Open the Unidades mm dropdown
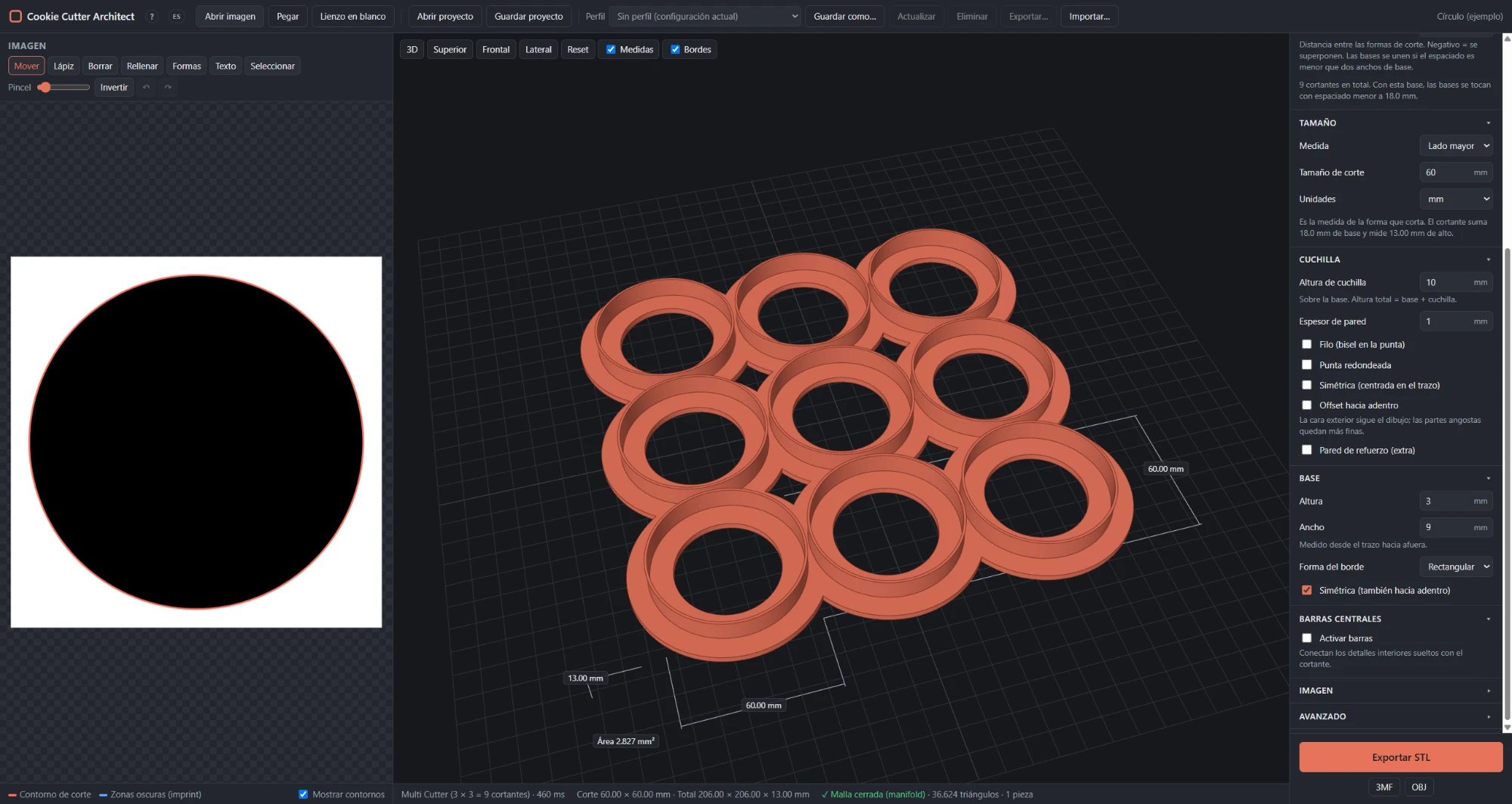The height and width of the screenshot is (804, 1512). 1456,199
